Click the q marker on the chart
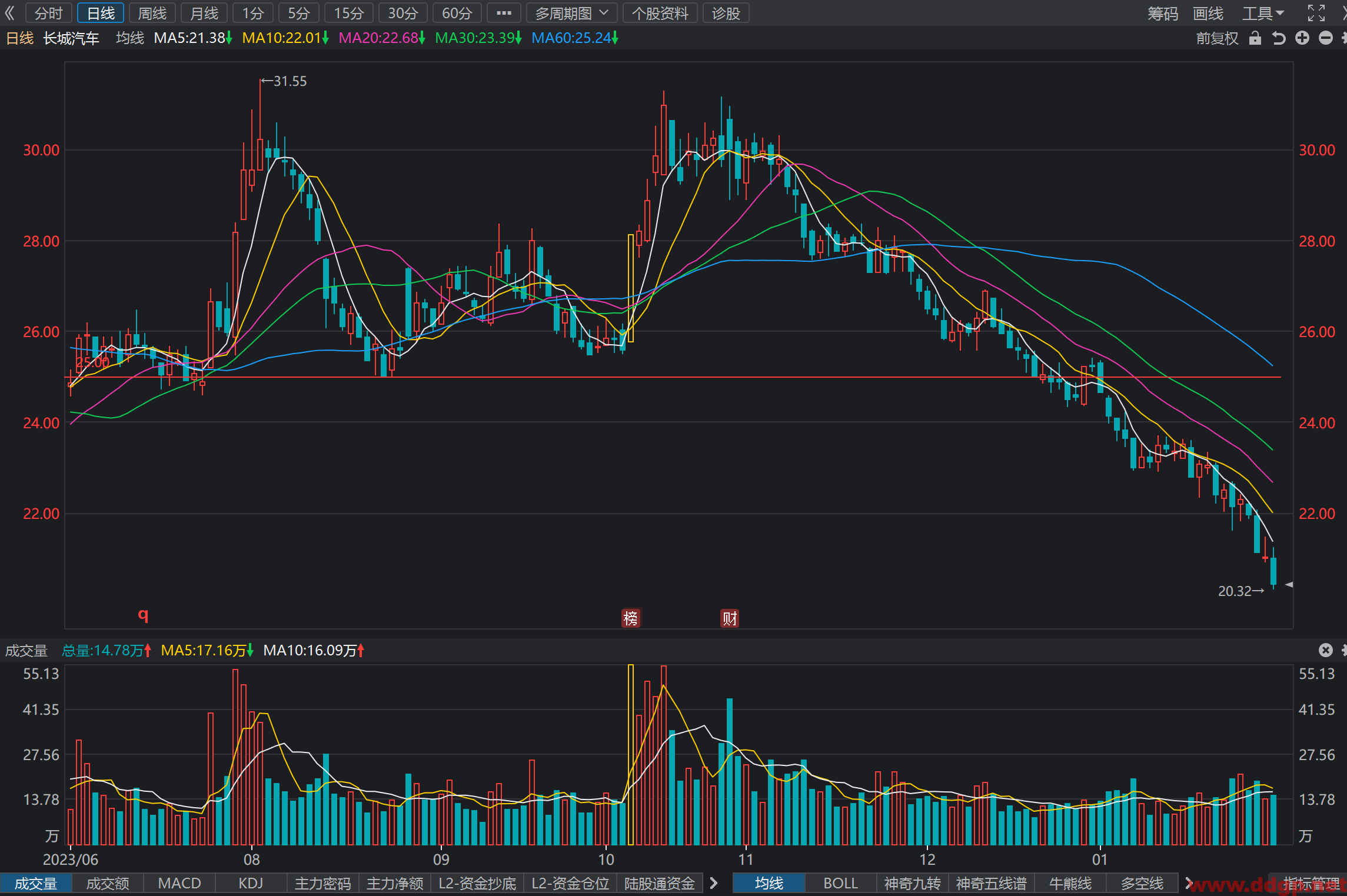 pyautogui.click(x=143, y=615)
